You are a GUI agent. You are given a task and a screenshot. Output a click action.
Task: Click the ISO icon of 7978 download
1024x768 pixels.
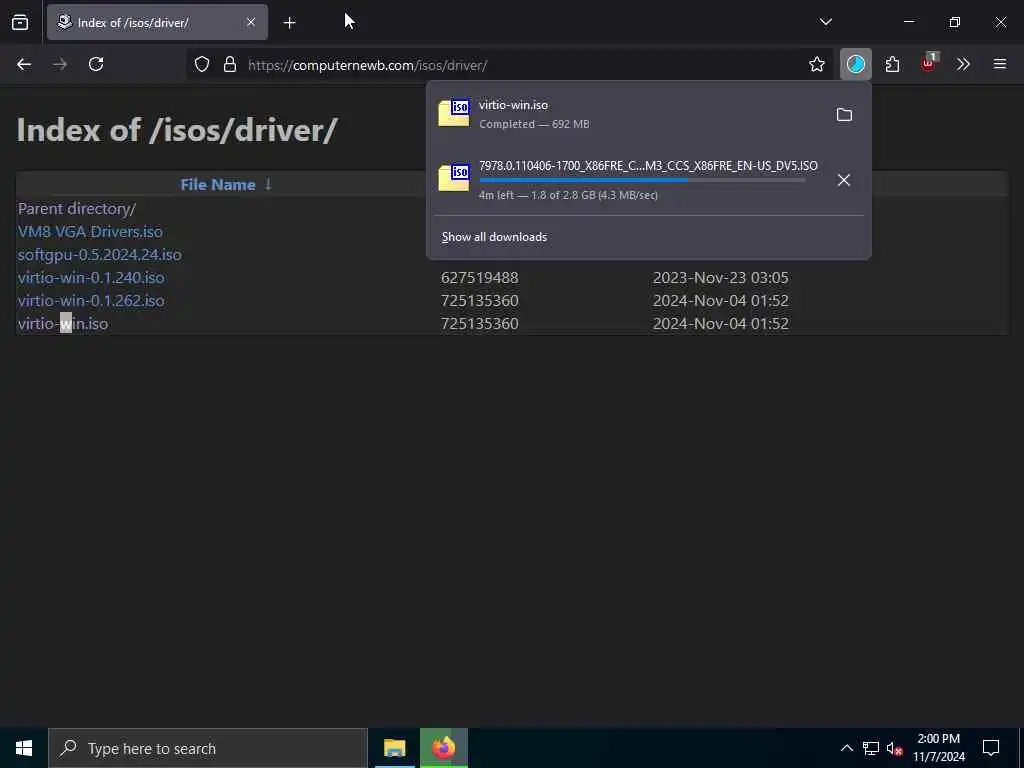(454, 178)
